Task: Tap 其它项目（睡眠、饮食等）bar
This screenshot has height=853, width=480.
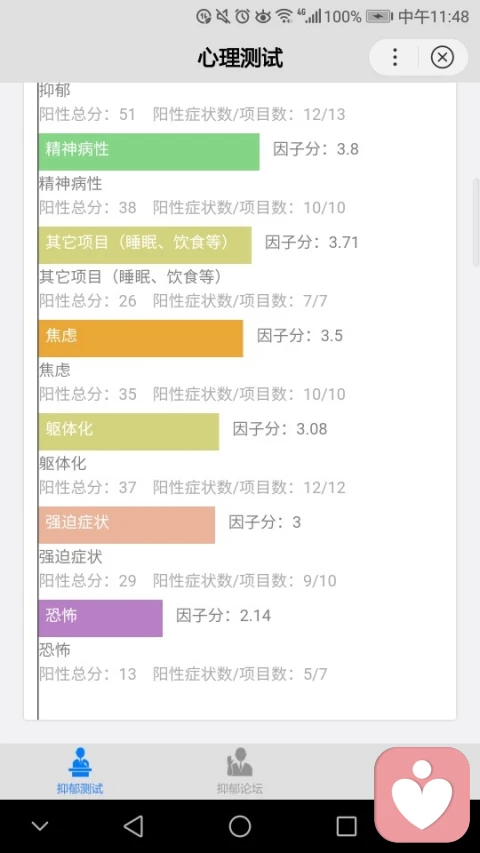Action: 145,245
